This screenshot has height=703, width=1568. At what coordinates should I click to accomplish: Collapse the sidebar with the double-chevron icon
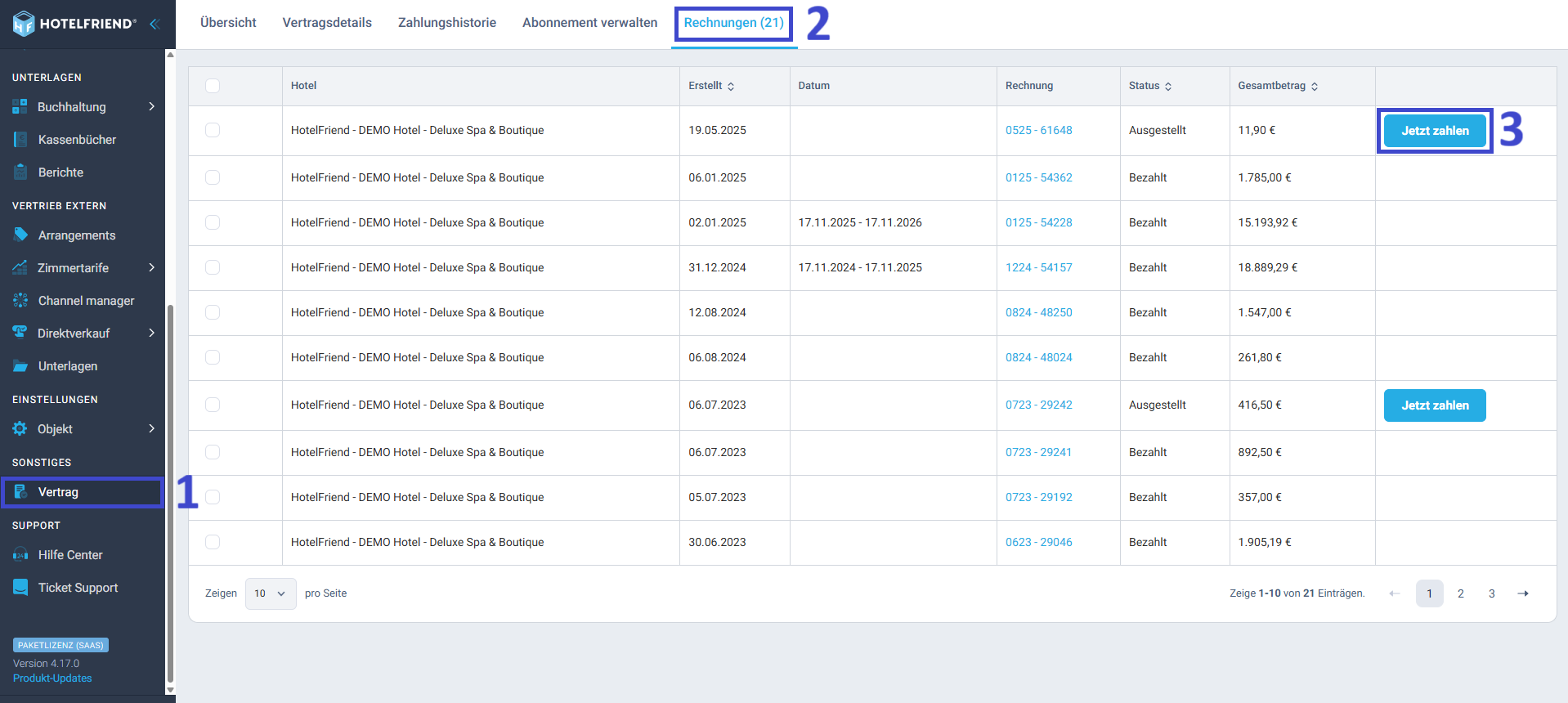coord(154,24)
